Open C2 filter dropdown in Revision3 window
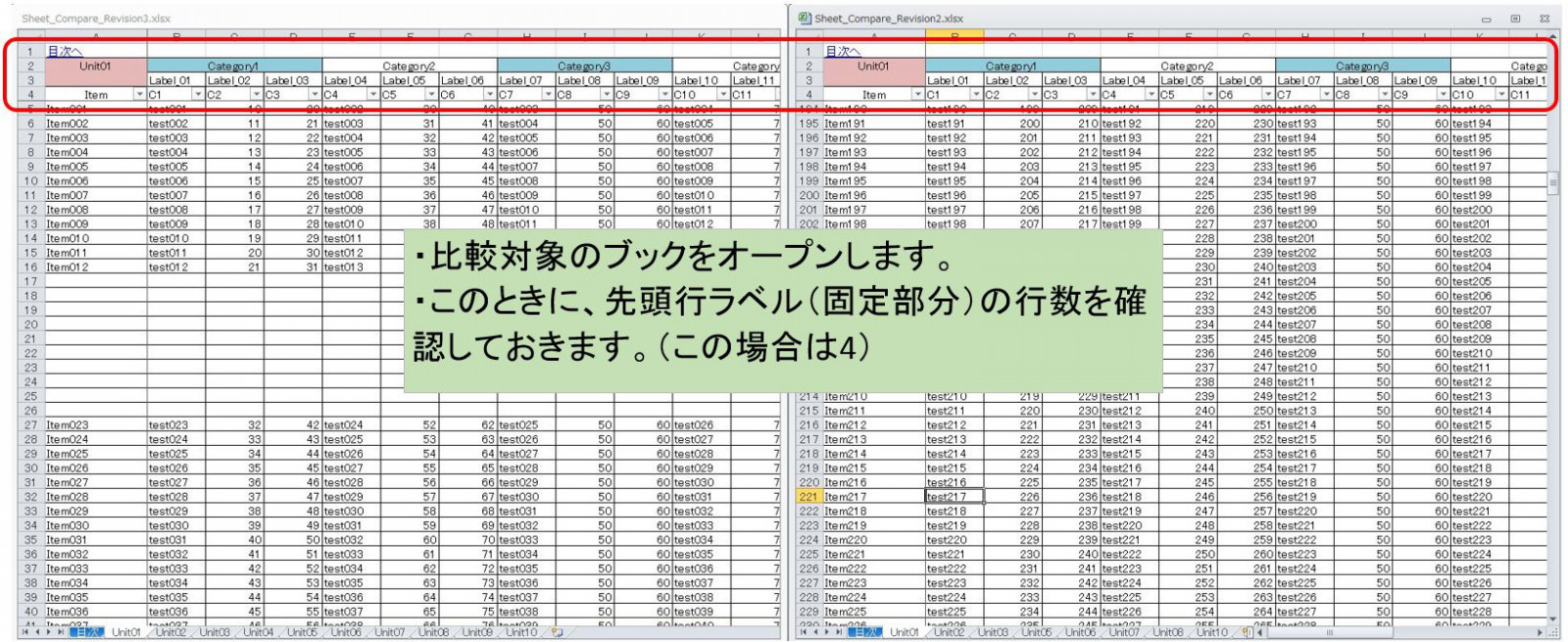Screen dimensions: 1568x642 coord(257,95)
